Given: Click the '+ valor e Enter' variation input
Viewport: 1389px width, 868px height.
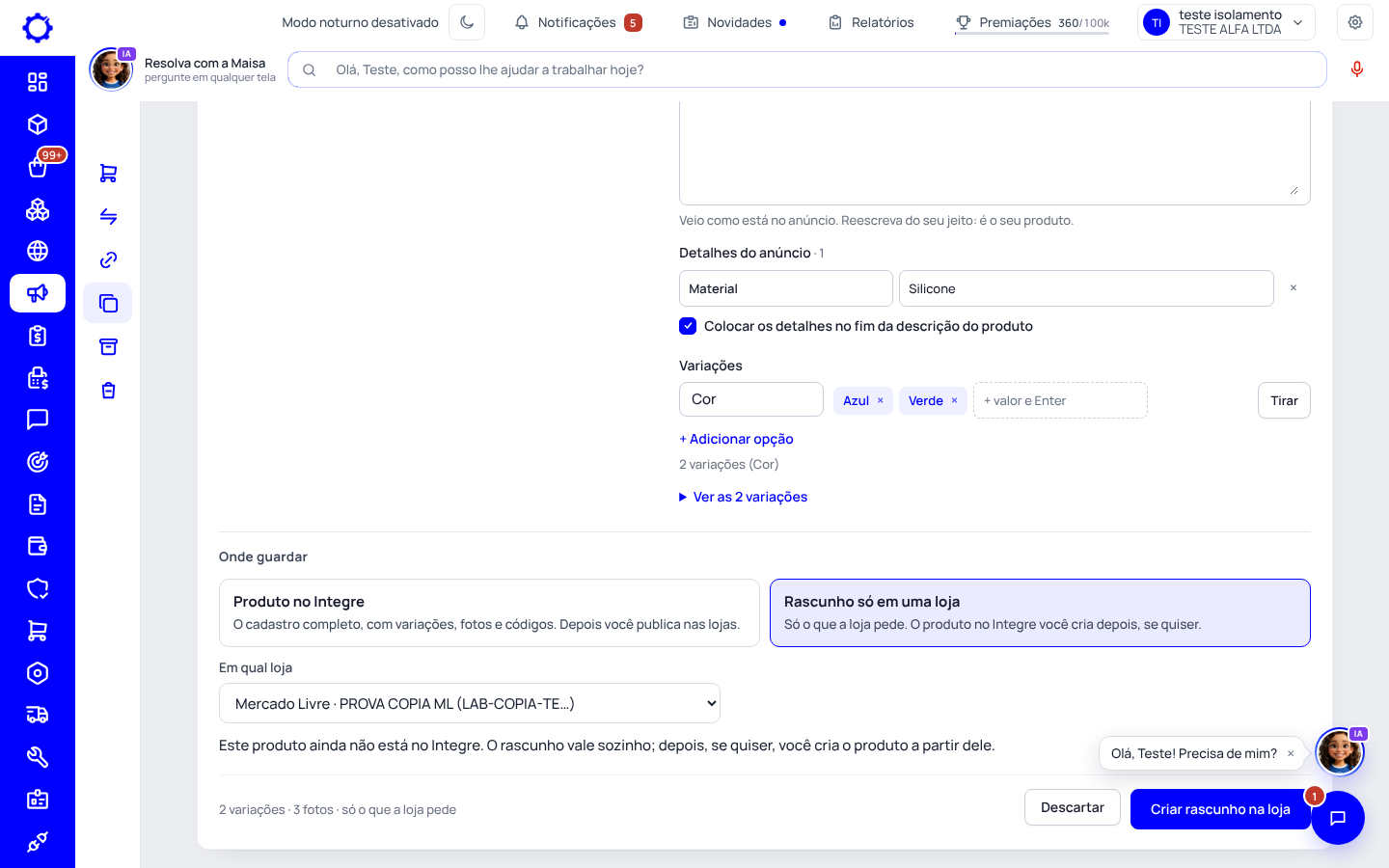Looking at the screenshot, I should click(1060, 400).
